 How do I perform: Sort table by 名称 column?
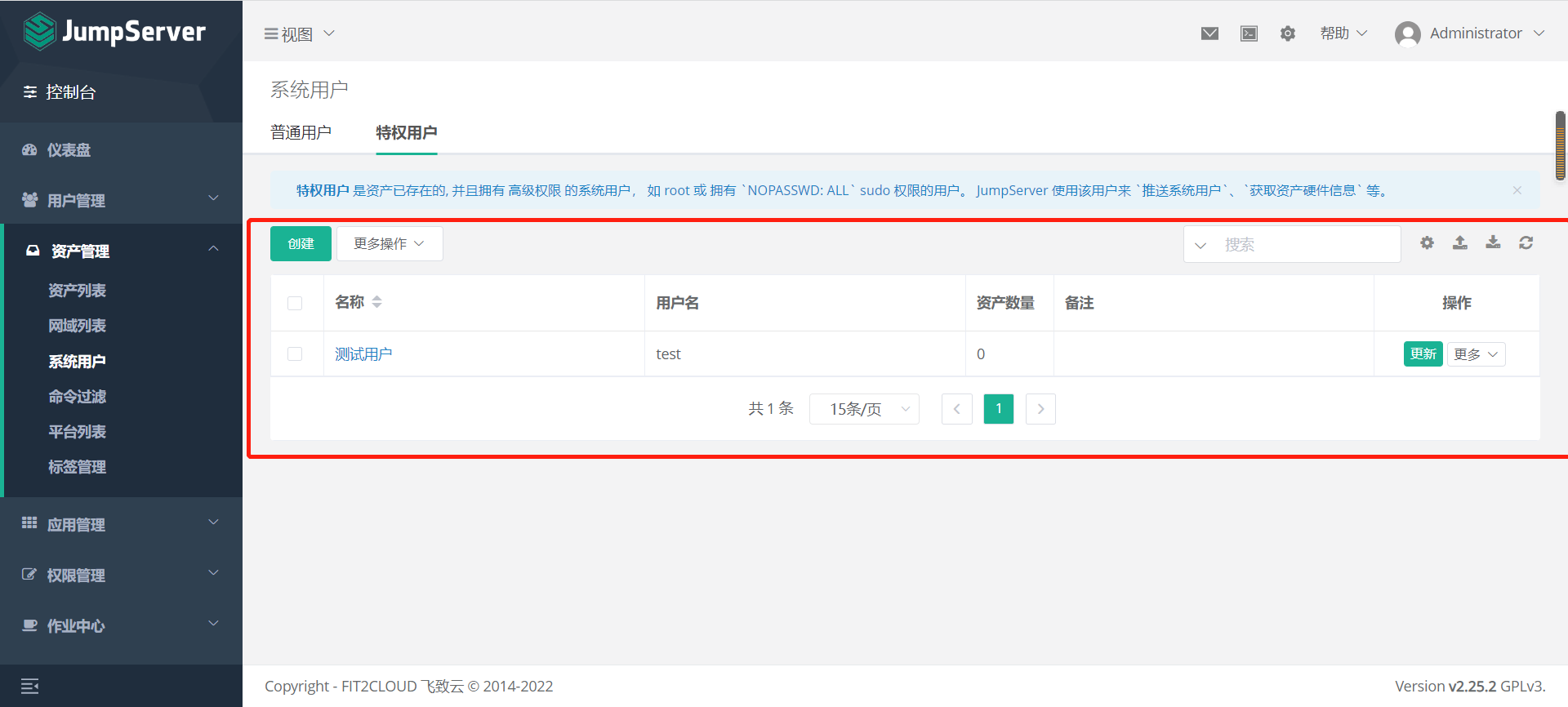pyautogui.click(x=376, y=302)
